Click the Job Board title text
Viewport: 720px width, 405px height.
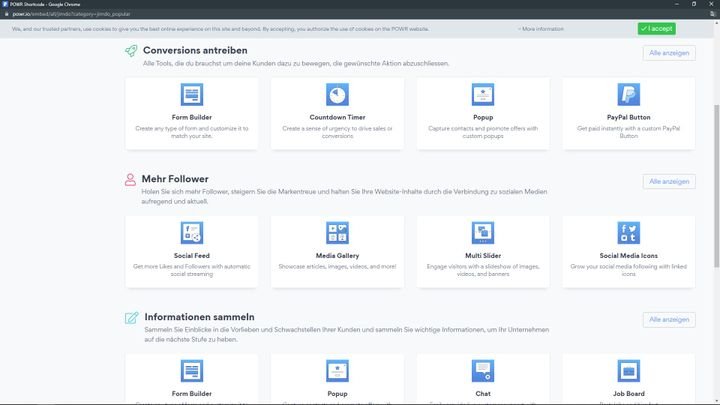tap(628, 394)
